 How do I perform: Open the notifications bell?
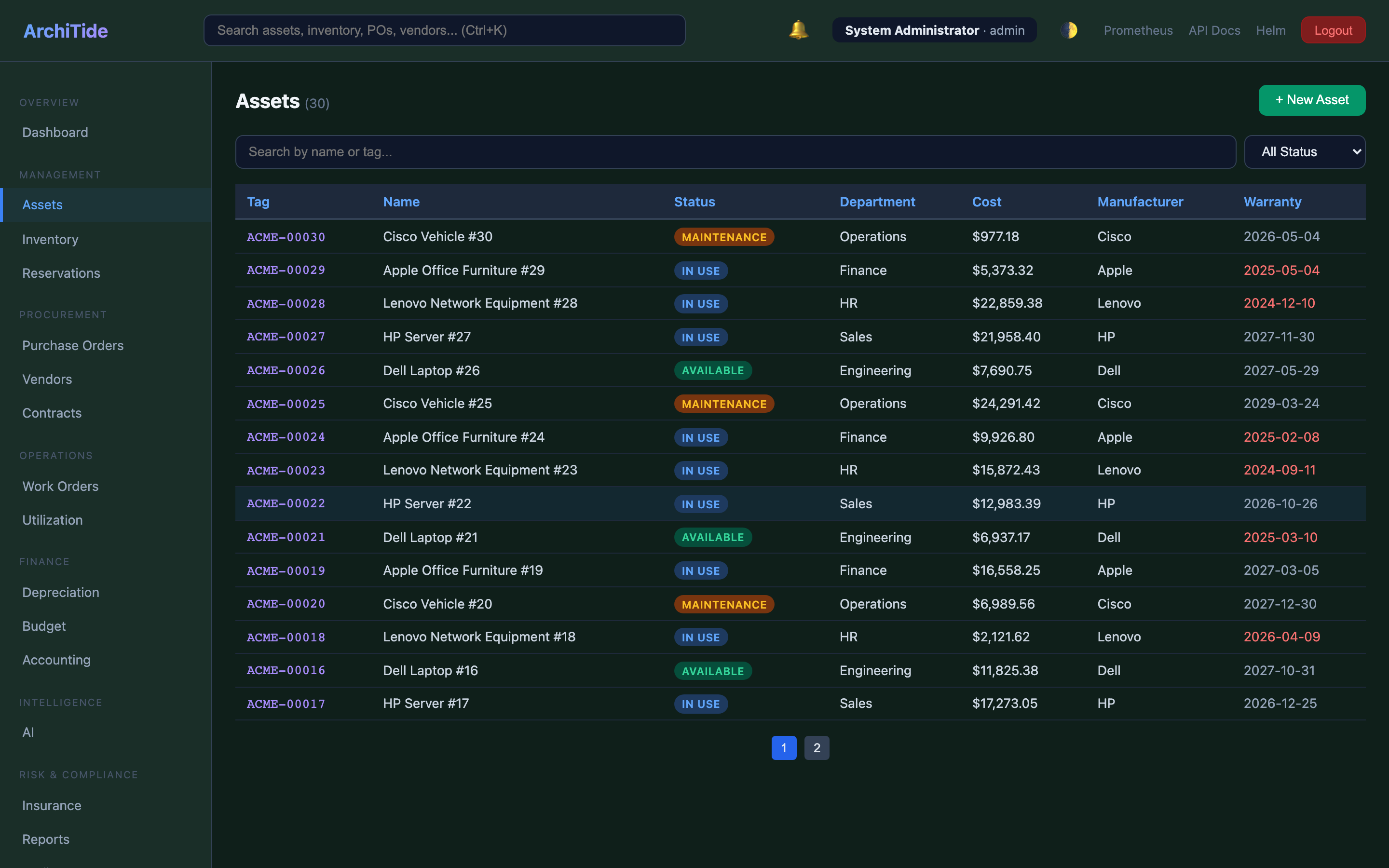[797, 30]
